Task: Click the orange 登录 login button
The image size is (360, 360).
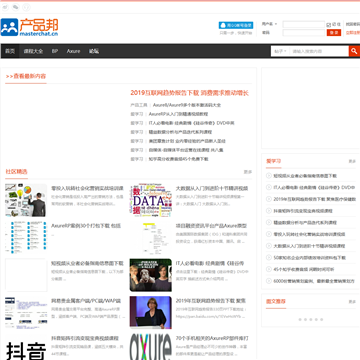Action: click(334, 33)
